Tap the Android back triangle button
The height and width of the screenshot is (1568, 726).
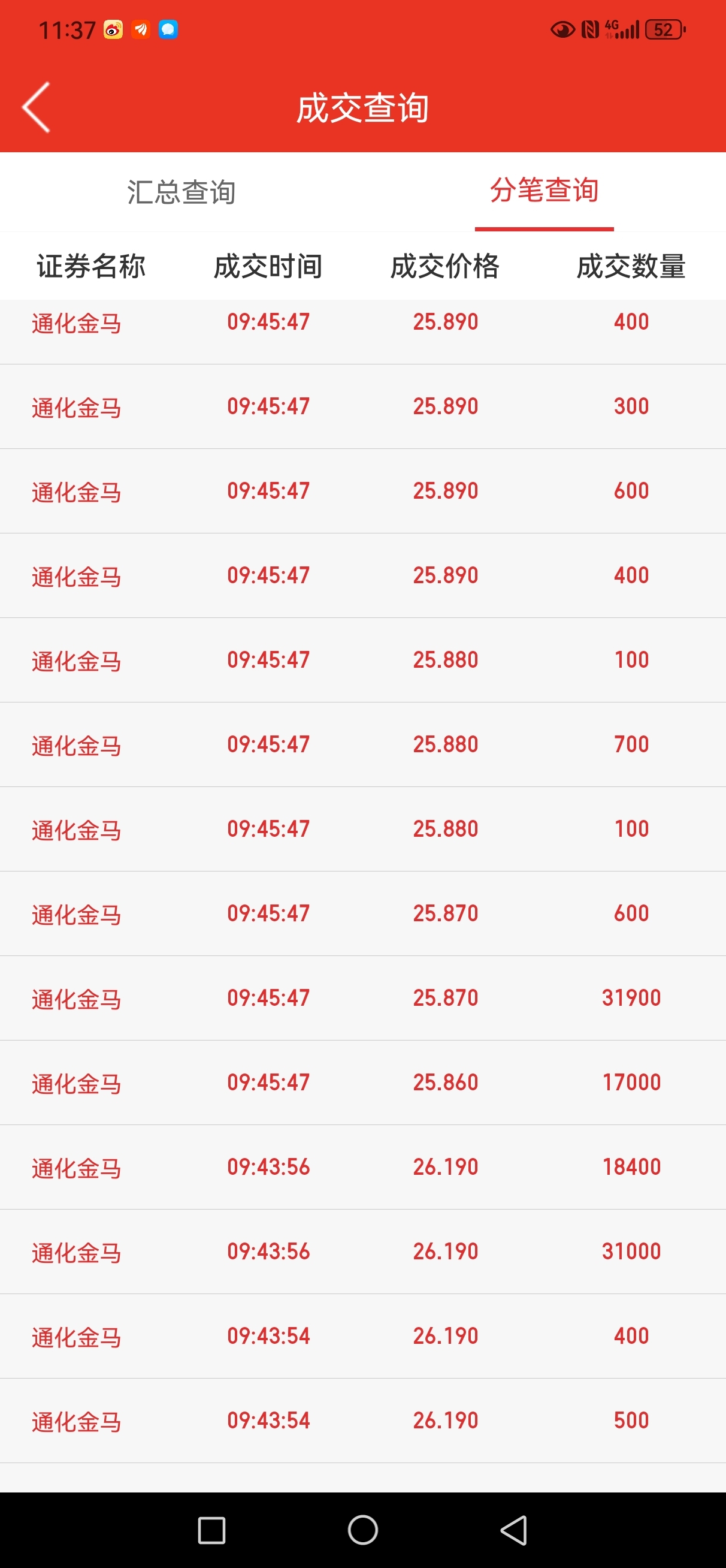point(514,1530)
